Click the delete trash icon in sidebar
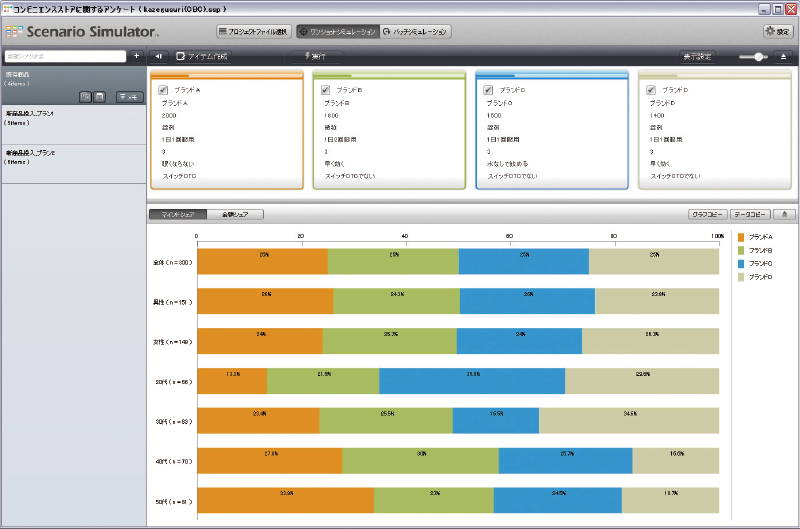This screenshot has height=529, width=800. pos(101,96)
